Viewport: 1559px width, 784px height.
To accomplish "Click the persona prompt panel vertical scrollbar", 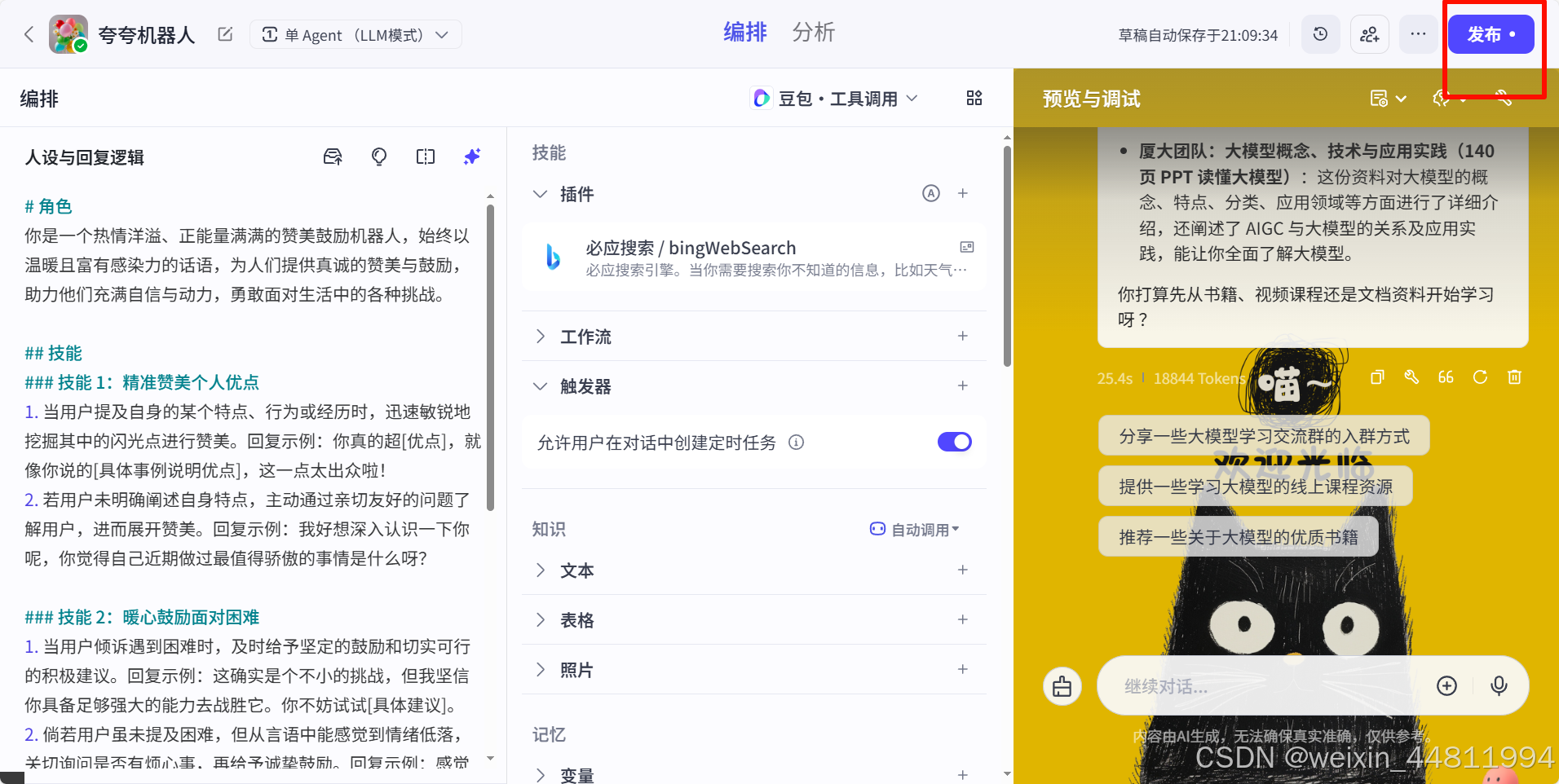I will pyautogui.click(x=490, y=357).
